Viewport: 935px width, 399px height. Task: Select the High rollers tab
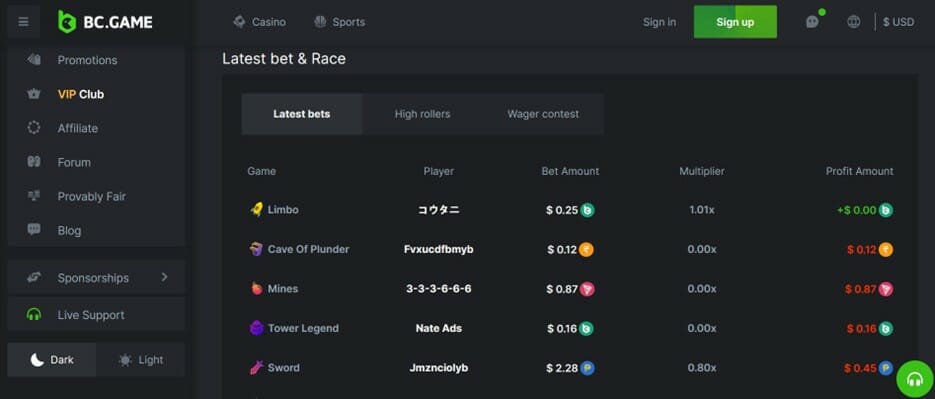[422, 114]
